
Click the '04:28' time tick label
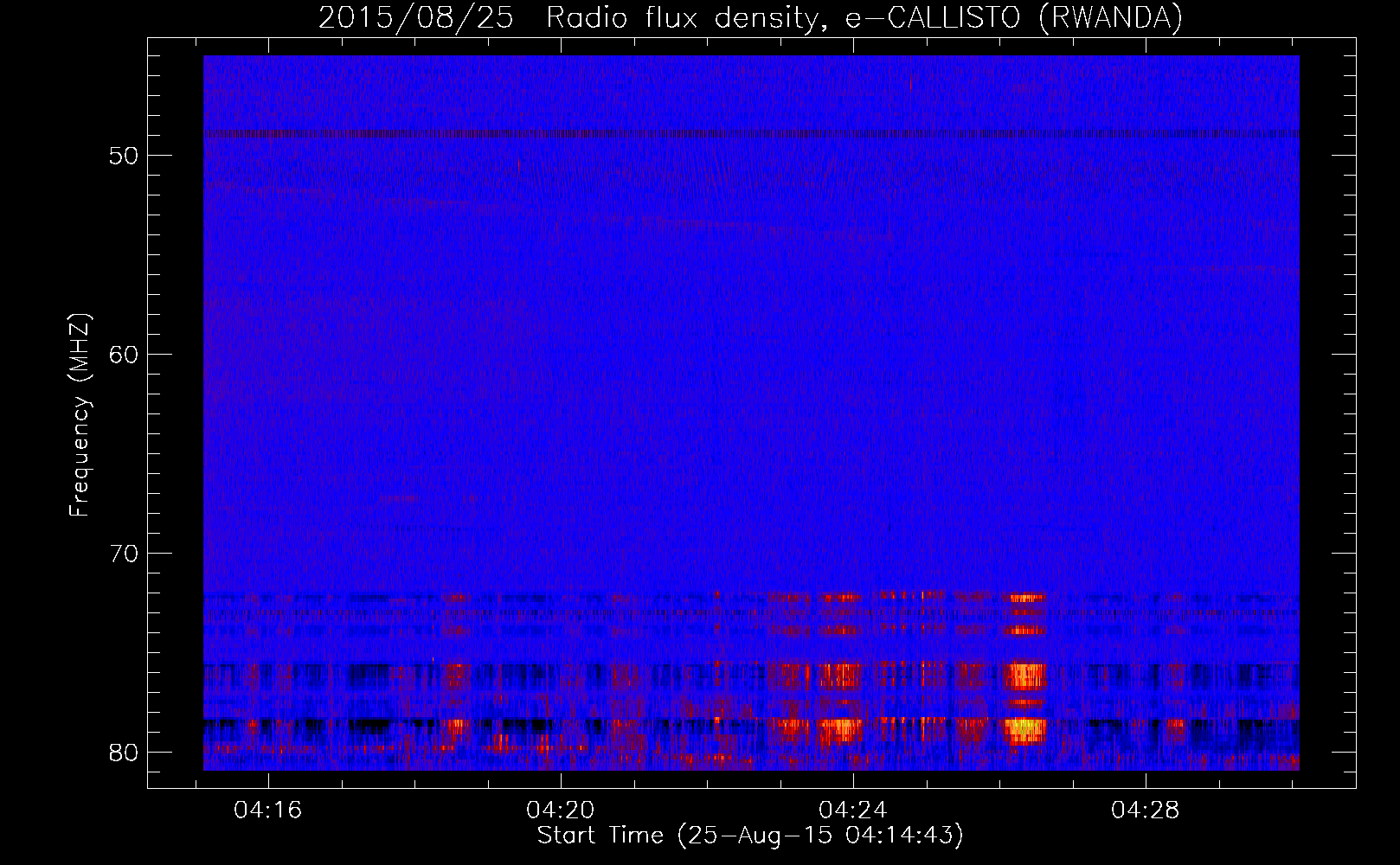pyautogui.click(x=1146, y=811)
